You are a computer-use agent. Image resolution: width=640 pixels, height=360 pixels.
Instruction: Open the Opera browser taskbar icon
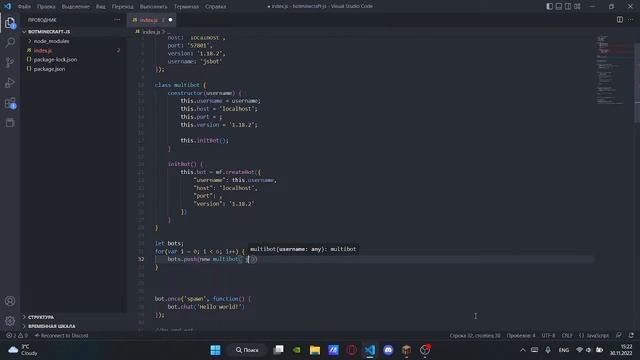point(351,350)
